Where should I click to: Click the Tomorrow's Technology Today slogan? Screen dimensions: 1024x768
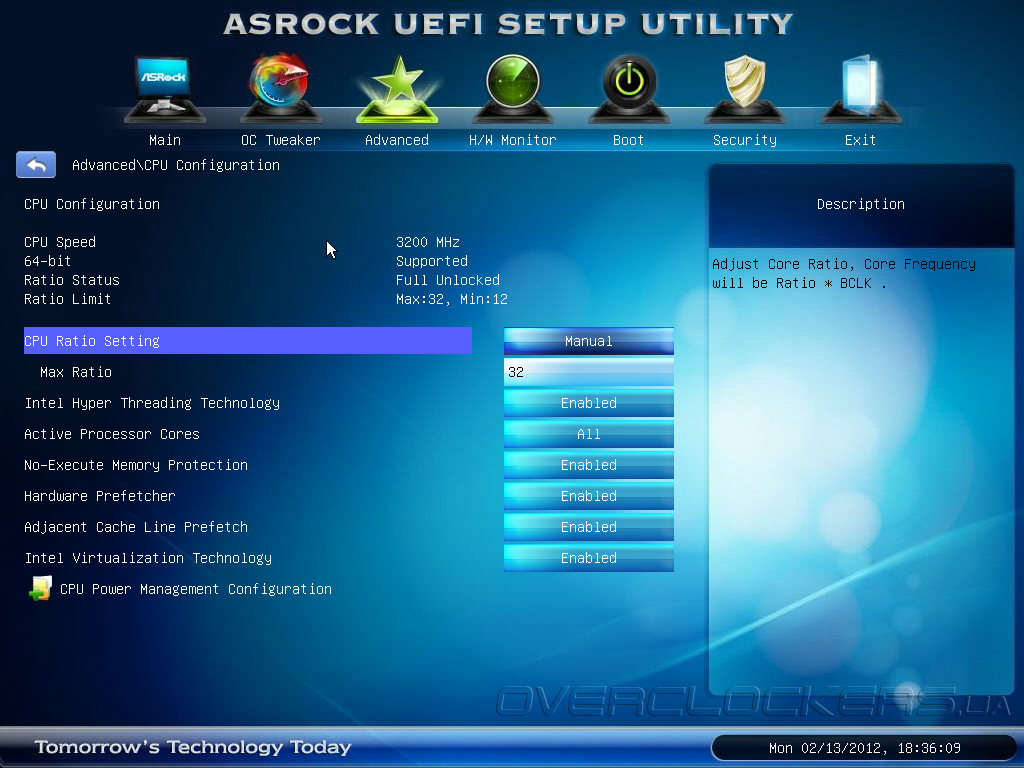click(x=193, y=746)
